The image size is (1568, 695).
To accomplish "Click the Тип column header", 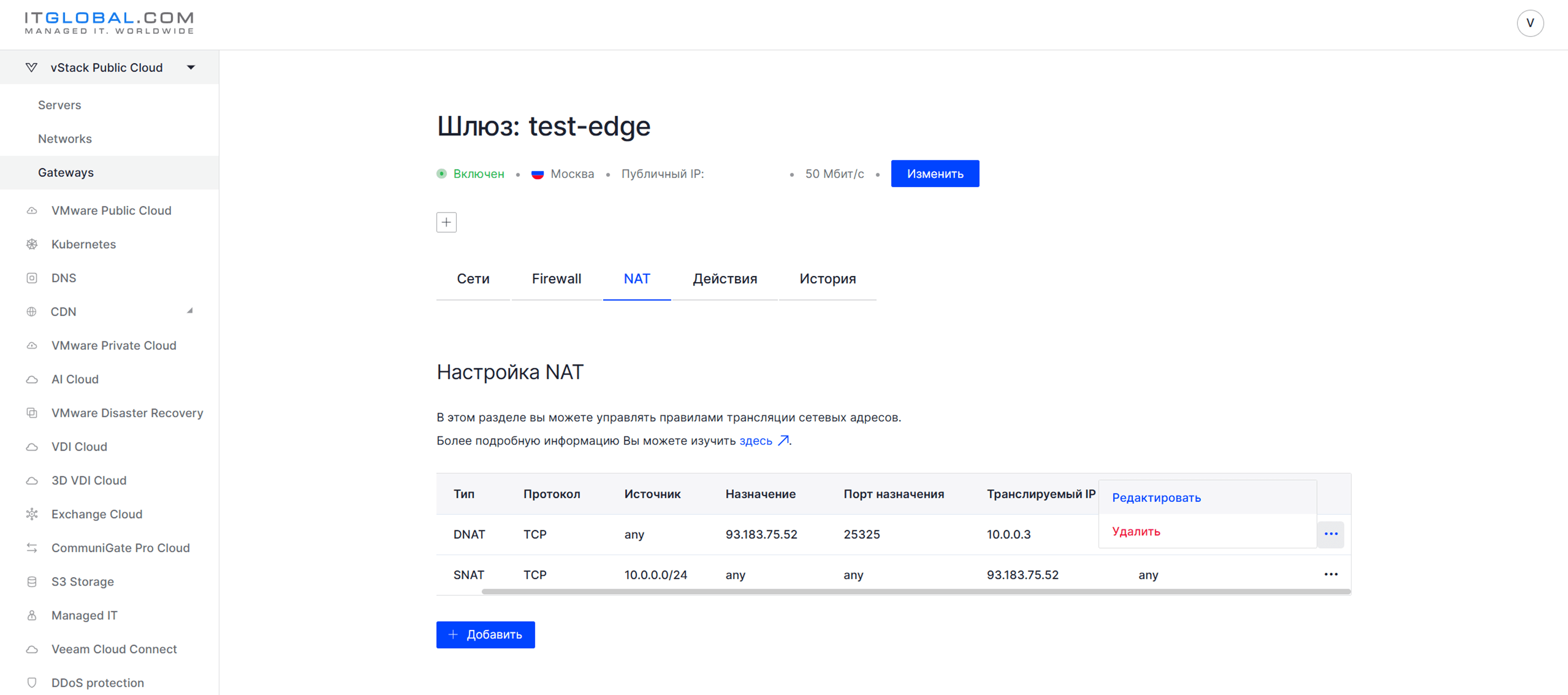I will (x=464, y=494).
